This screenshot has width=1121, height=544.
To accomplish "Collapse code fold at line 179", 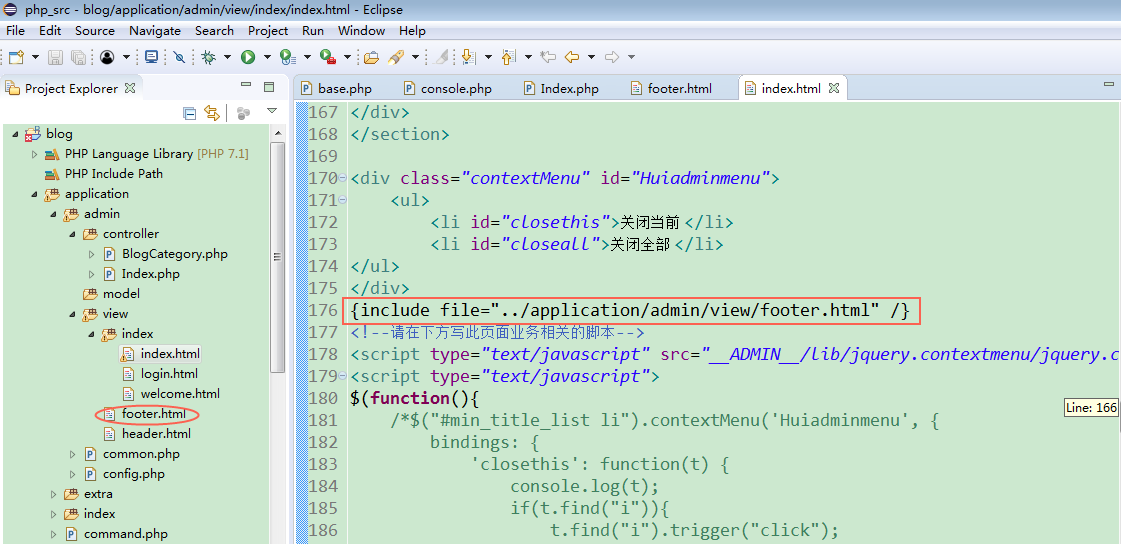I will tap(342, 376).
